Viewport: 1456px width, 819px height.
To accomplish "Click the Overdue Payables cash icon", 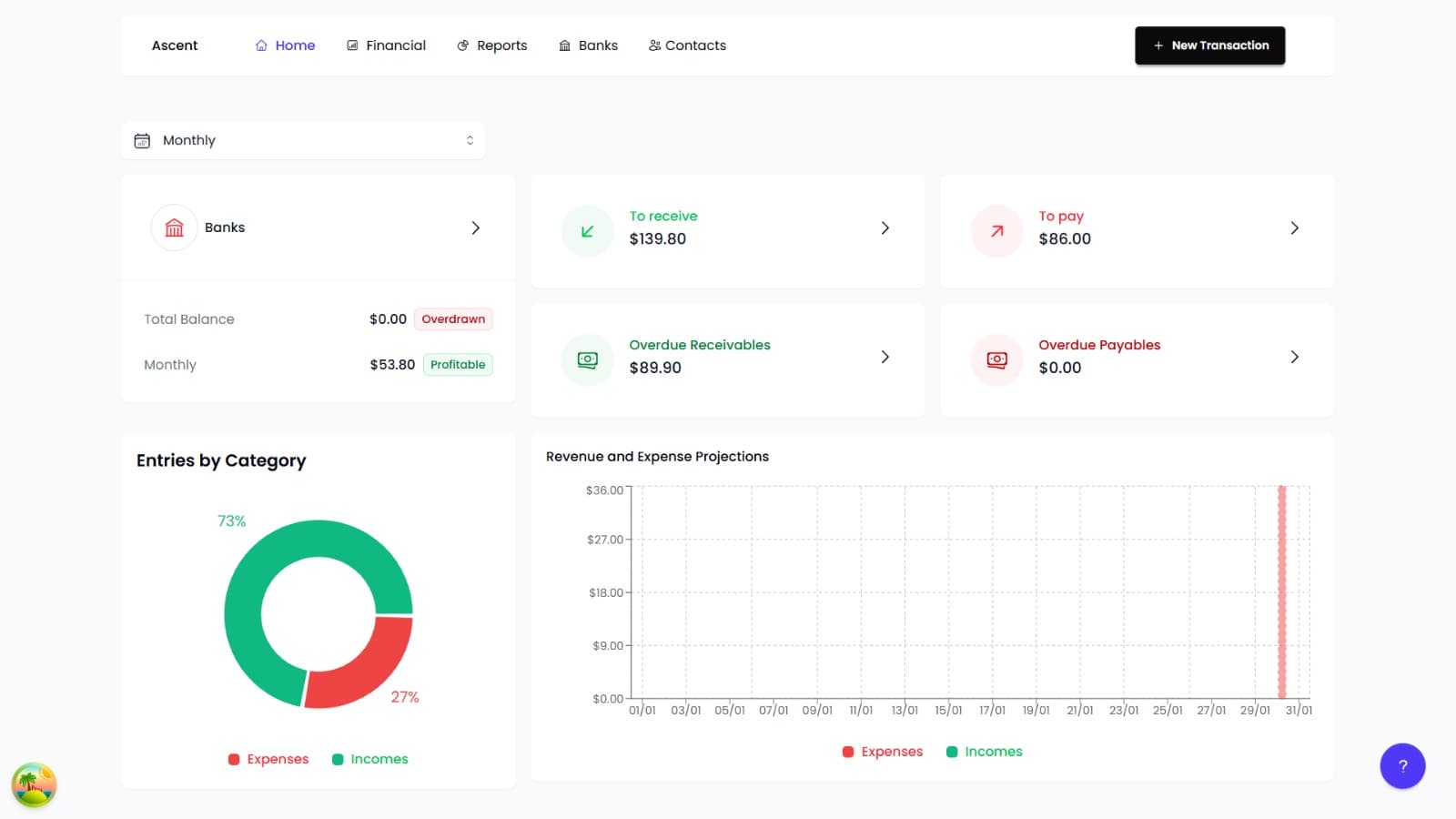I will pyautogui.click(x=996, y=360).
